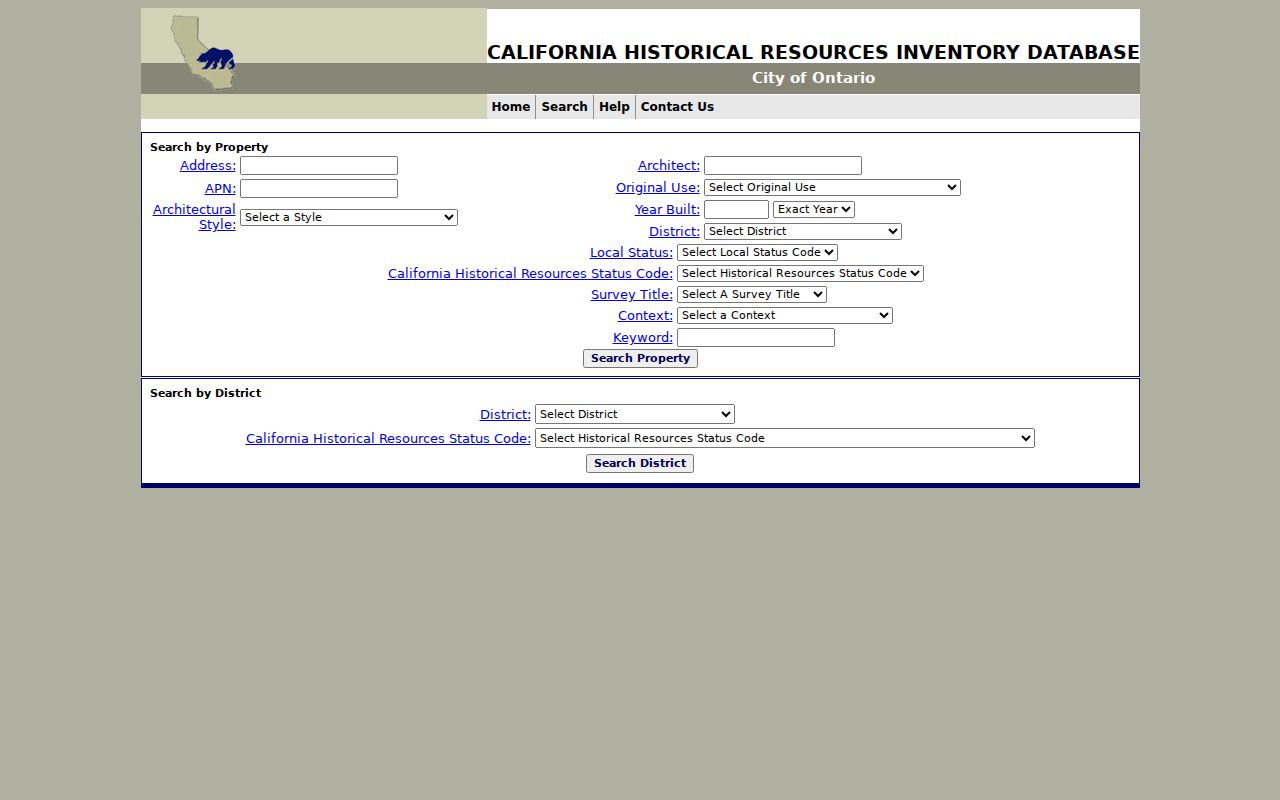Open the Home menu item
The image size is (1280, 800).
[x=511, y=107]
